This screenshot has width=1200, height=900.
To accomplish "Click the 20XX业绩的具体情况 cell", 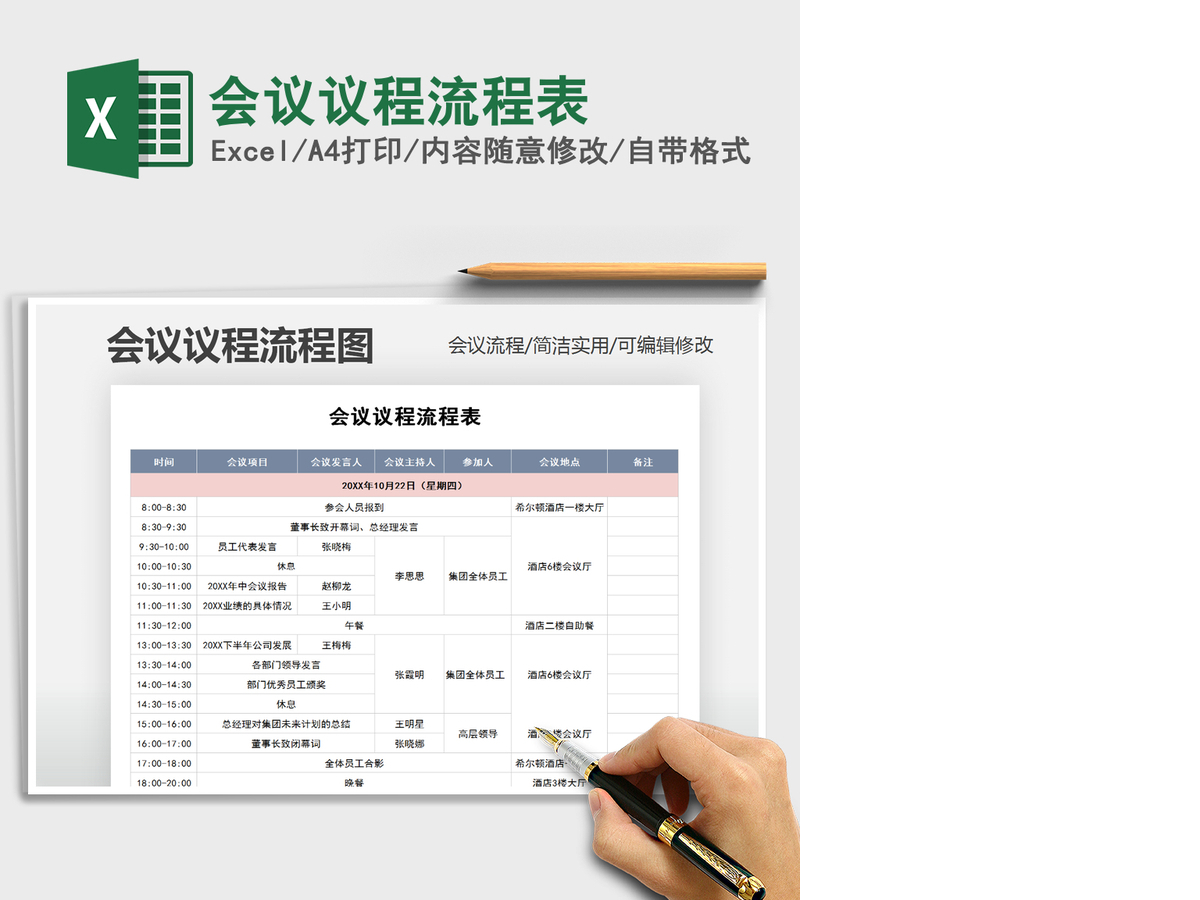I will 247,606.
